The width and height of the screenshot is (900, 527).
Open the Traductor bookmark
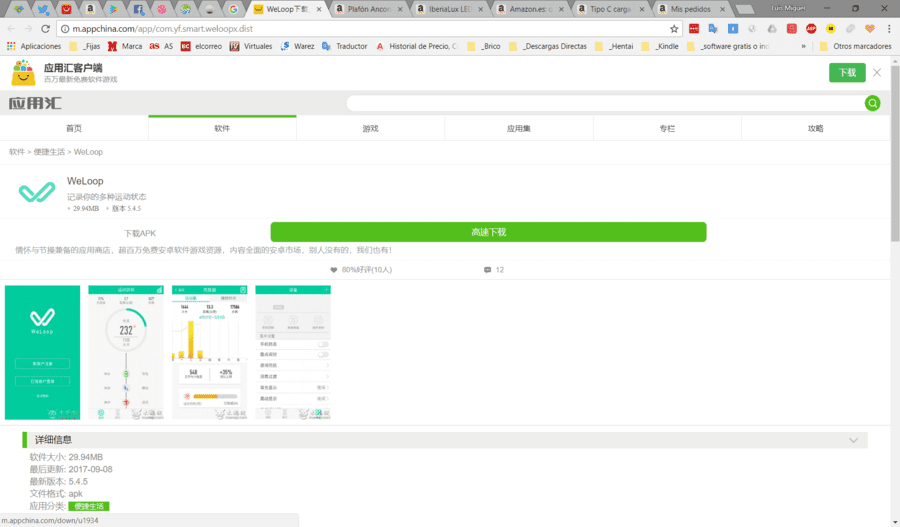[x=344, y=46]
